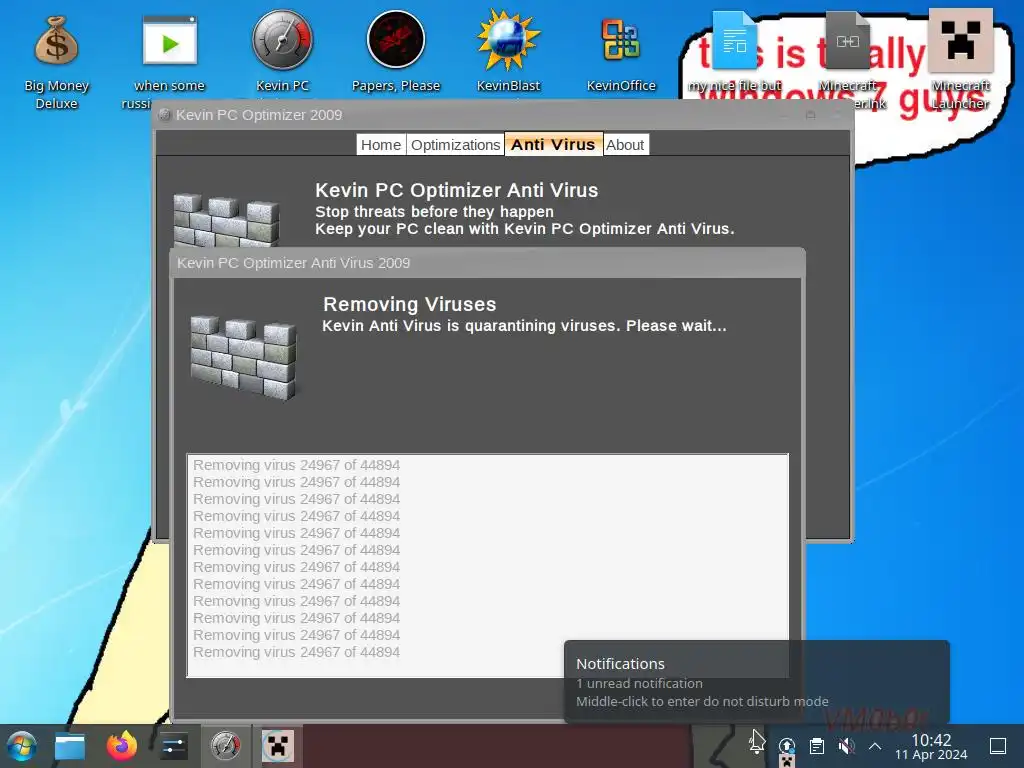Viewport: 1024px width, 768px height.
Task: Click the Start menu orb in taskbar
Action: click(22, 746)
